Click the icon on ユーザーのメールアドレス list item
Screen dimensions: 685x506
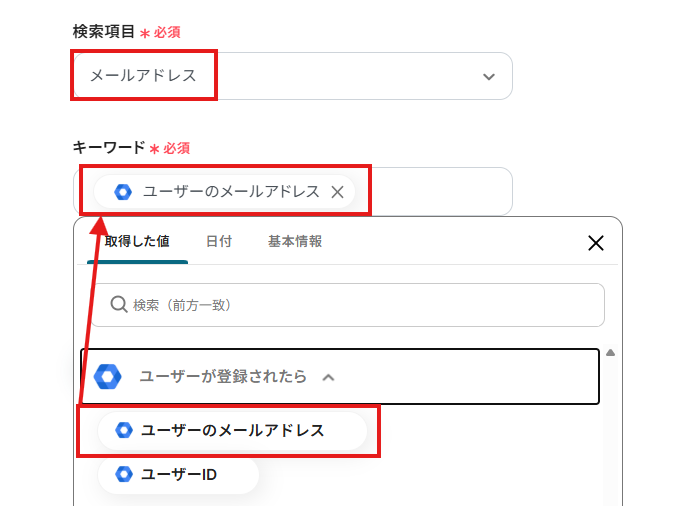point(124,430)
